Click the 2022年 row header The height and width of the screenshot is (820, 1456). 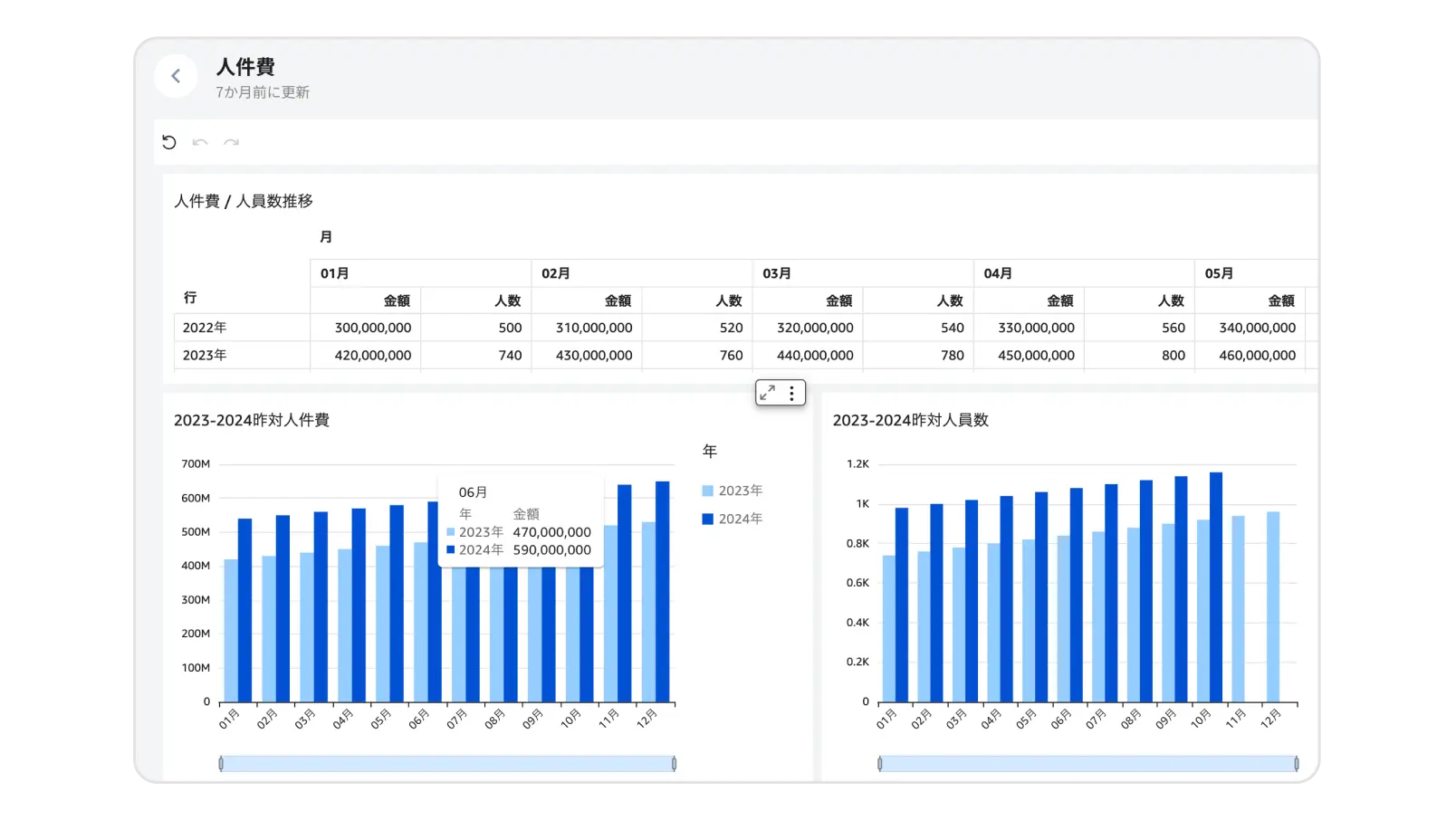pyautogui.click(x=205, y=328)
